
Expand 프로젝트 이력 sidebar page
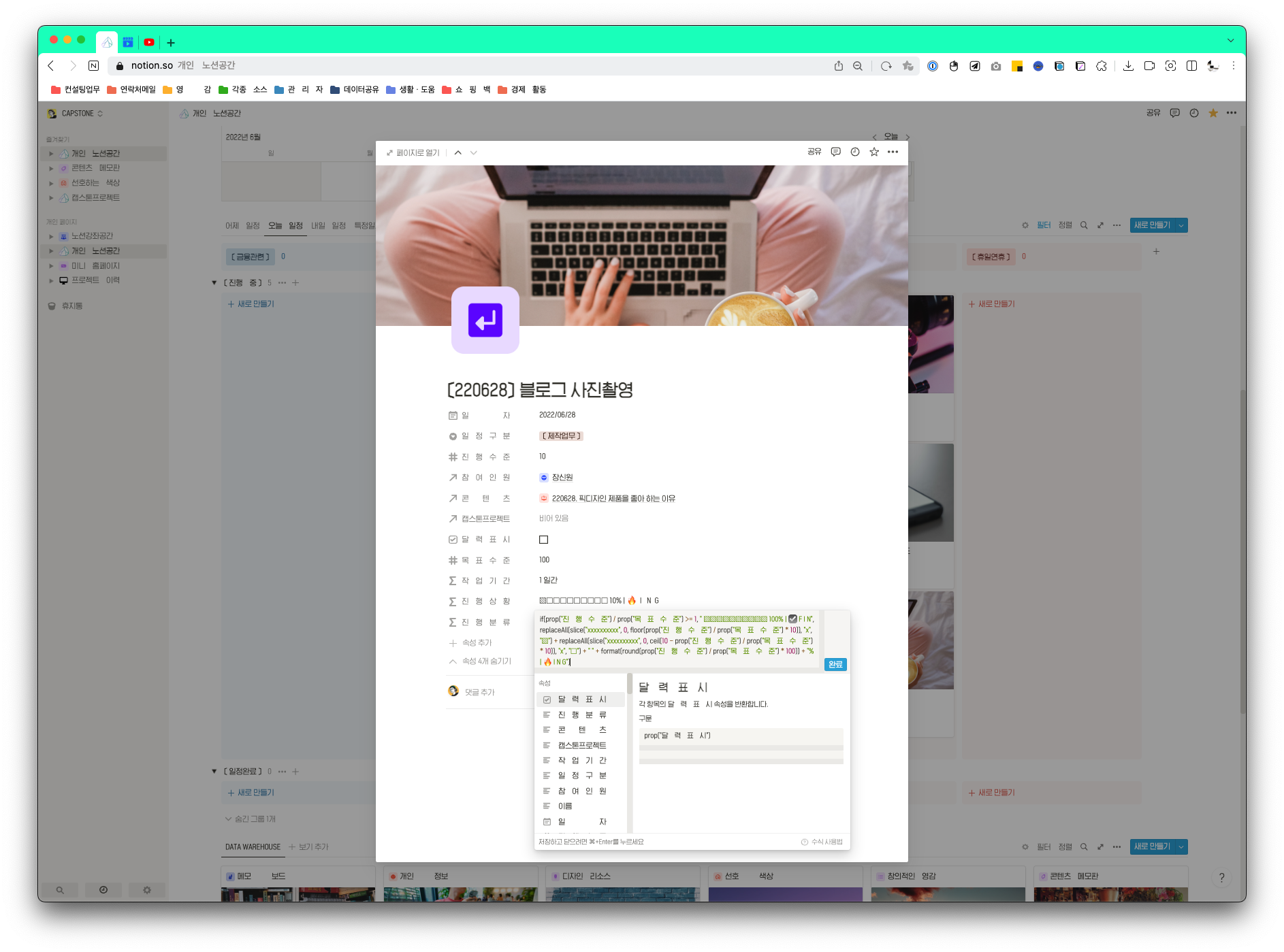pyautogui.click(x=51, y=280)
